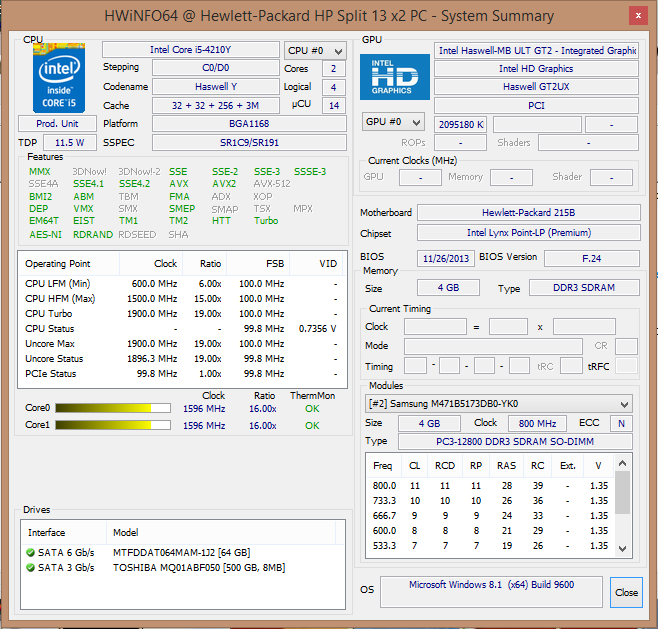Screen dimensions: 658x629
Task: Close the System Summary with Close button
Action: coord(626,592)
